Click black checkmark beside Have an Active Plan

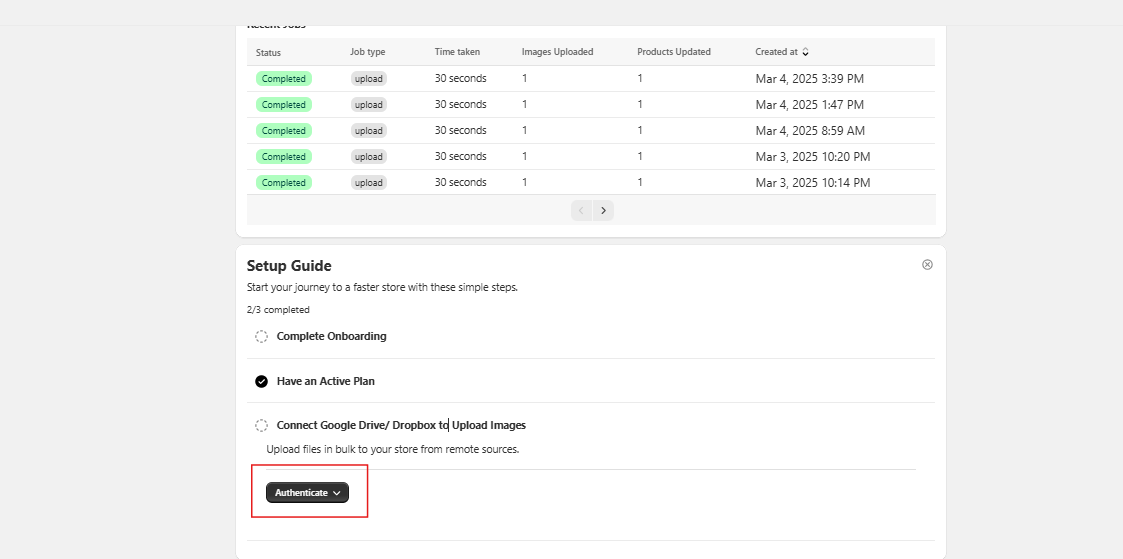pos(261,381)
